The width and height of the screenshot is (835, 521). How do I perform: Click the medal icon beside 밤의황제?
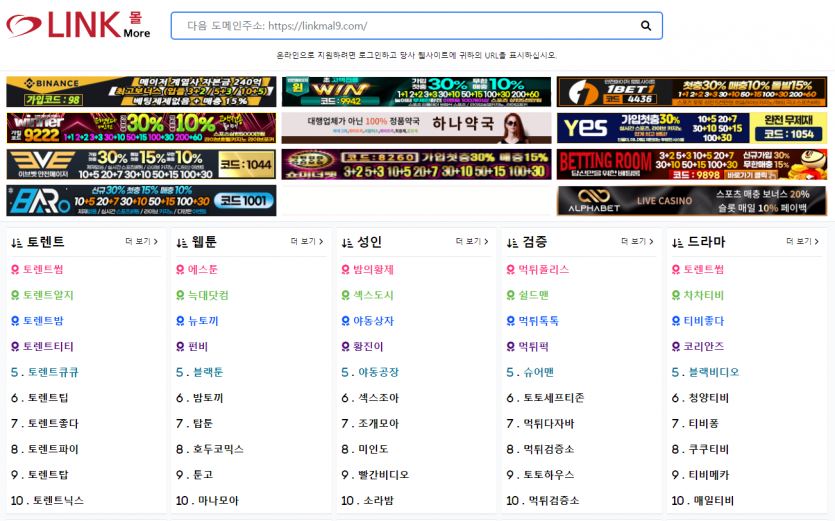click(345, 270)
